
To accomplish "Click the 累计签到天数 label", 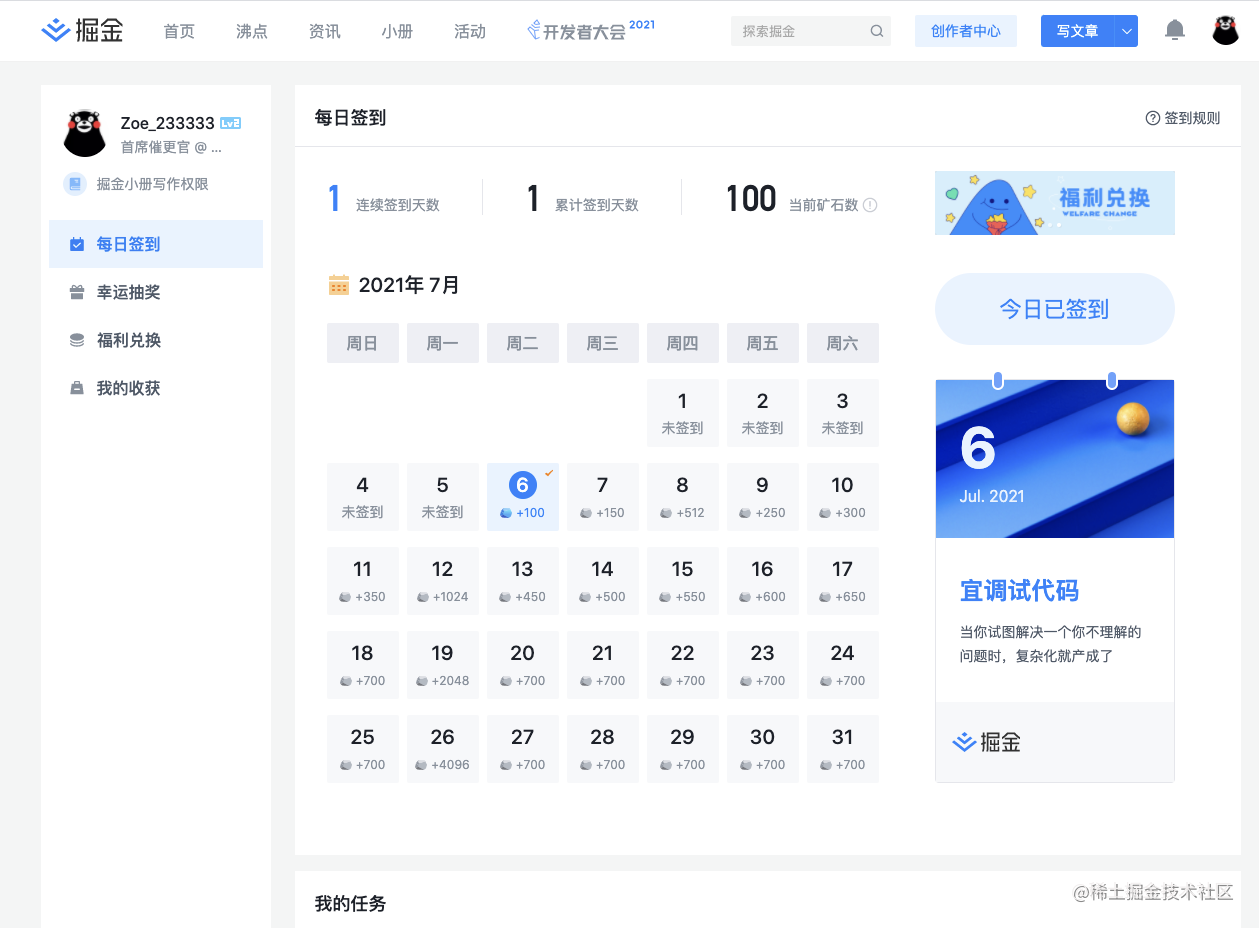I will click(x=597, y=205).
